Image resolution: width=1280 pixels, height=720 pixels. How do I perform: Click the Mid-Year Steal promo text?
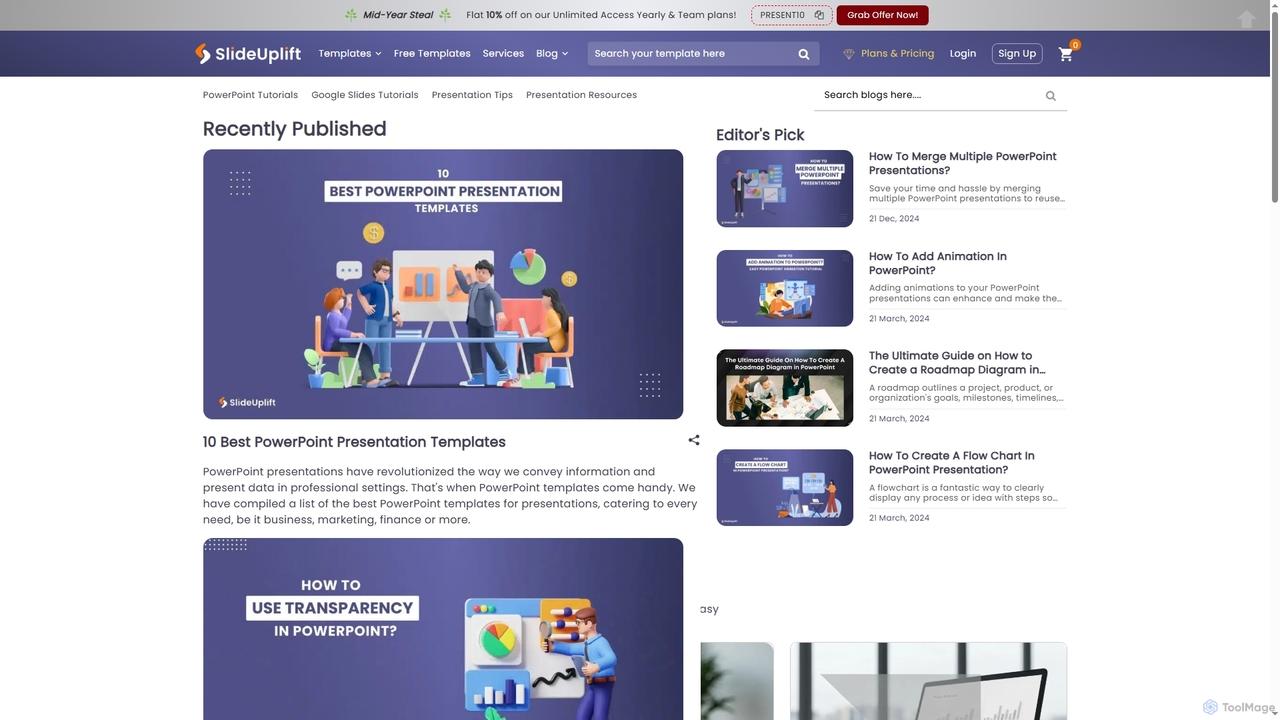pyautogui.click(x=398, y=15)
